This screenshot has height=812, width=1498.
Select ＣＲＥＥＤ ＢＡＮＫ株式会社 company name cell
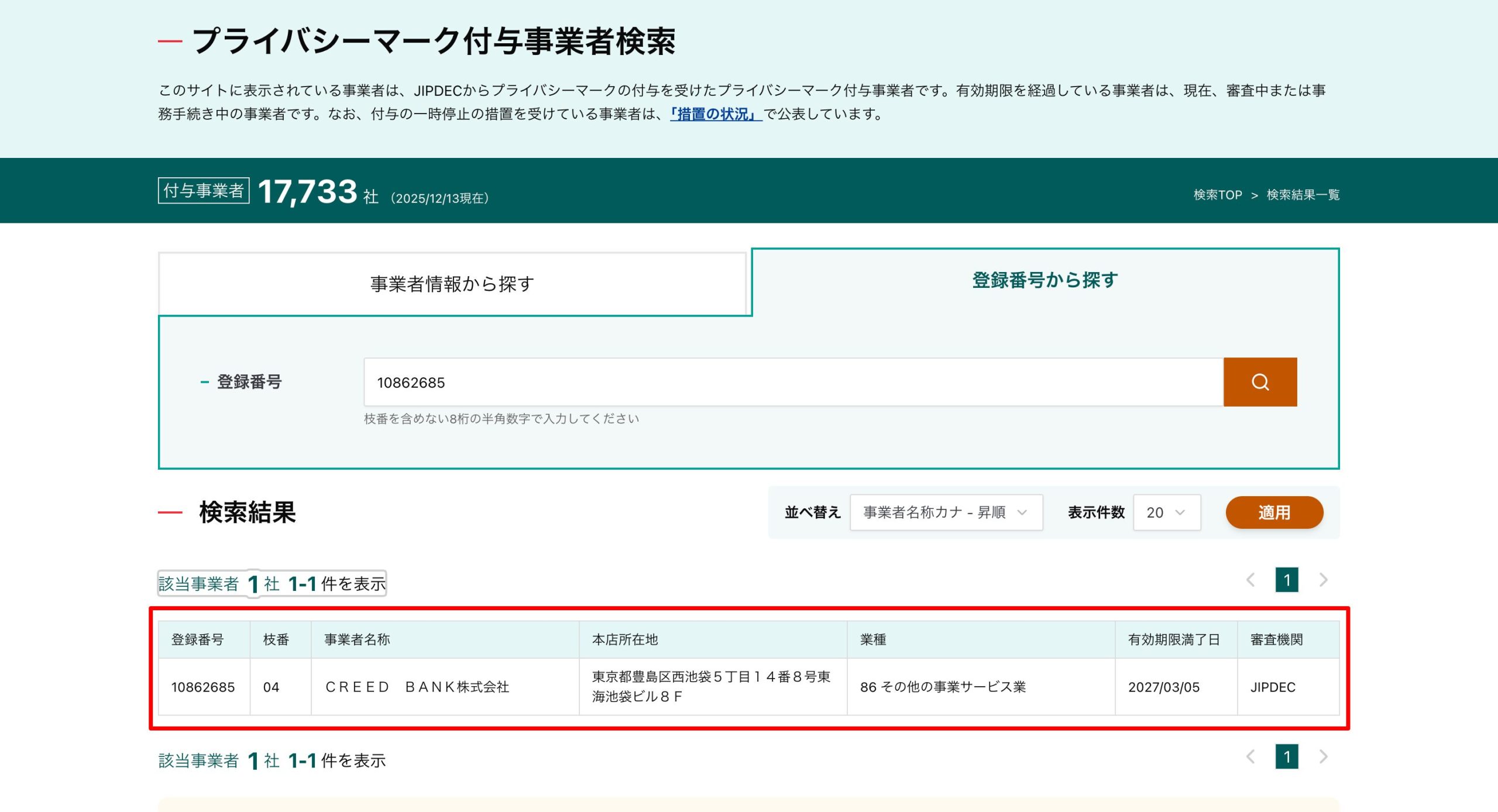click(x=445, y=687)
